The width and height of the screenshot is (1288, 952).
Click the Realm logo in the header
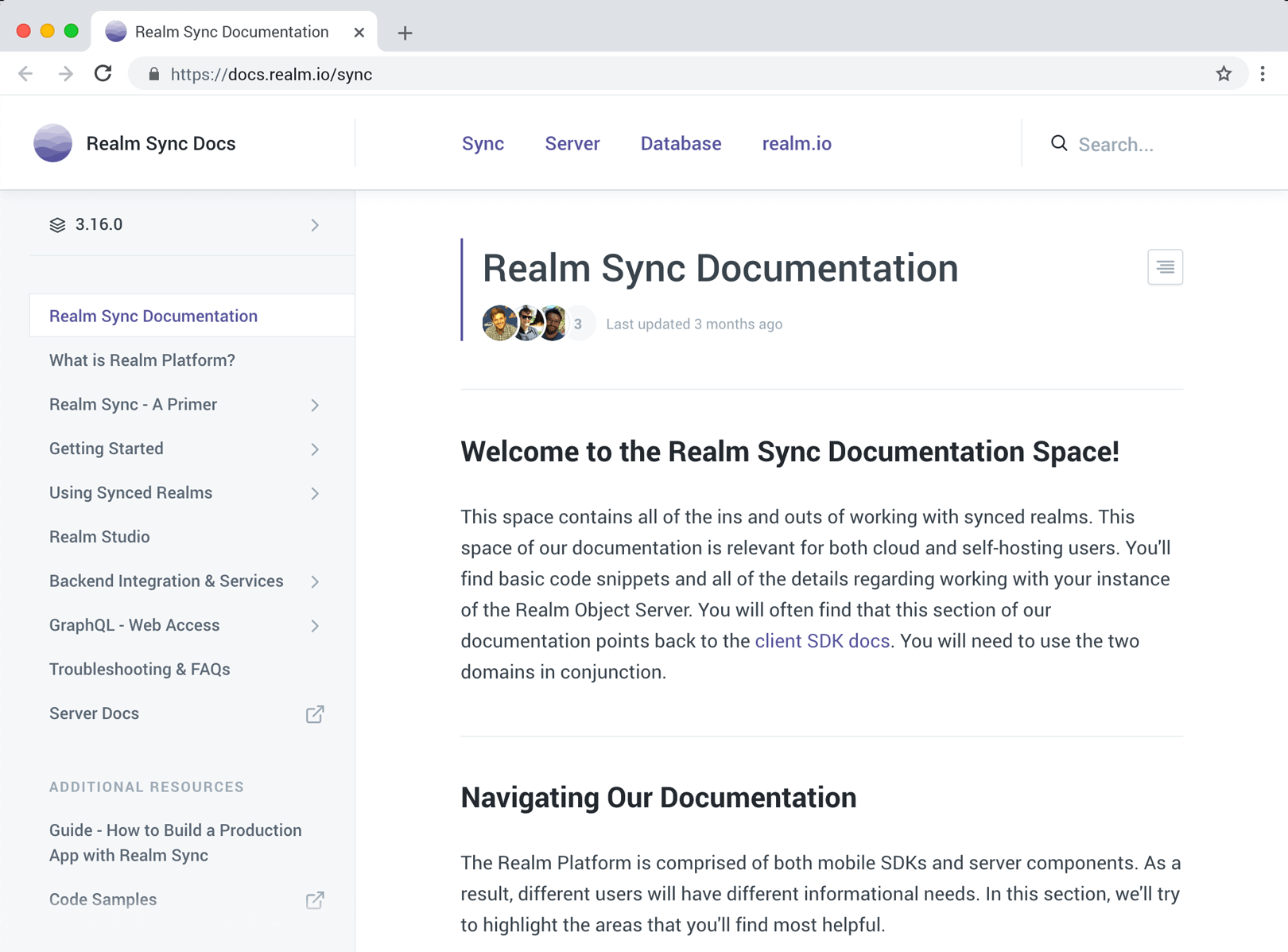(x=52, y=143)
